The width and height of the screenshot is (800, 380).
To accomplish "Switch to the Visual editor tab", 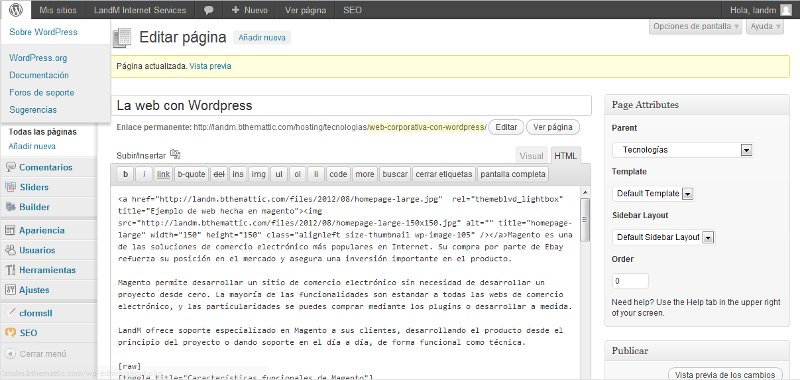I will coord(532,156).
